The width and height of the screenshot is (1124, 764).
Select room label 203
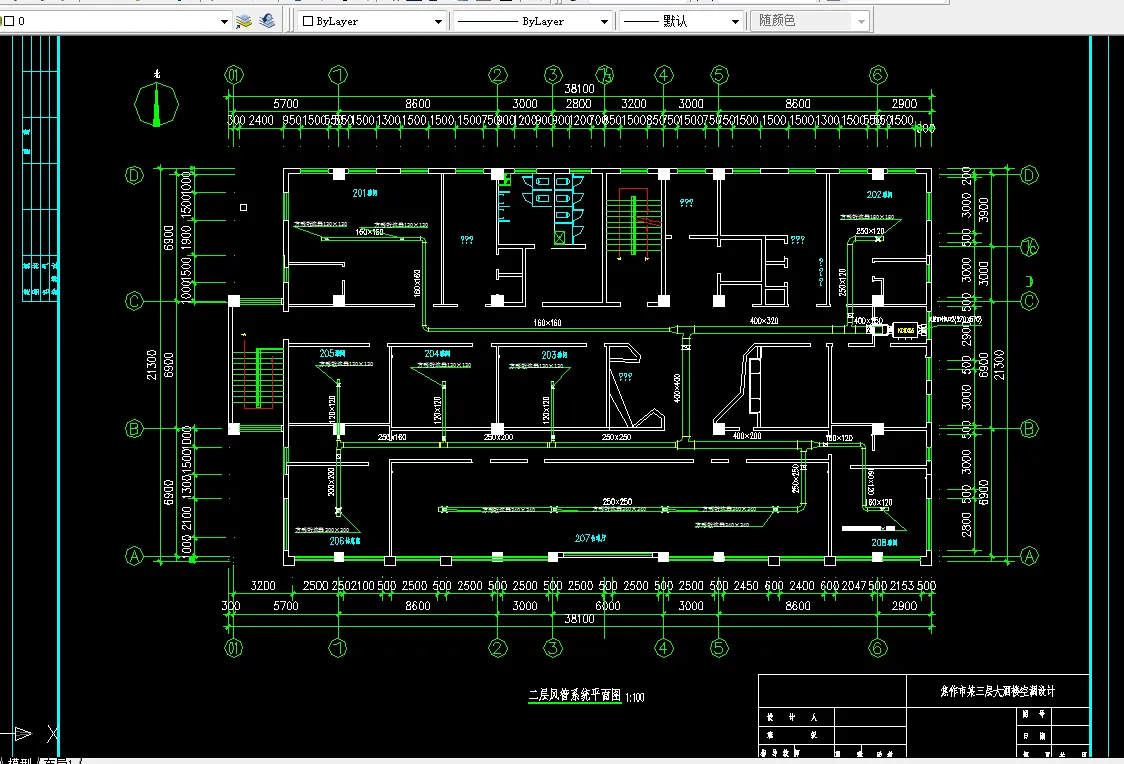pos(554,355)
